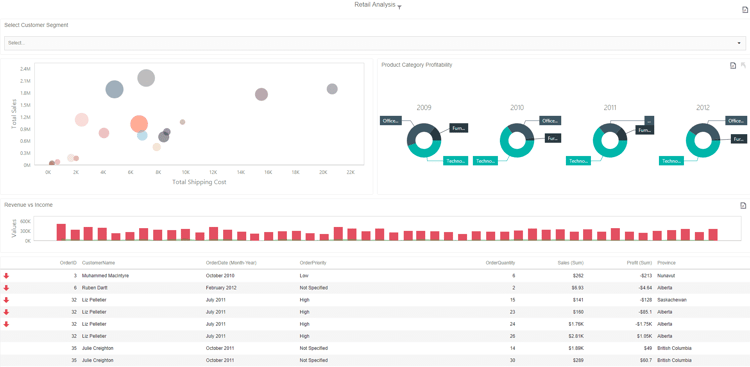Sort by the OrderQuantity column header

pos(500,263)
